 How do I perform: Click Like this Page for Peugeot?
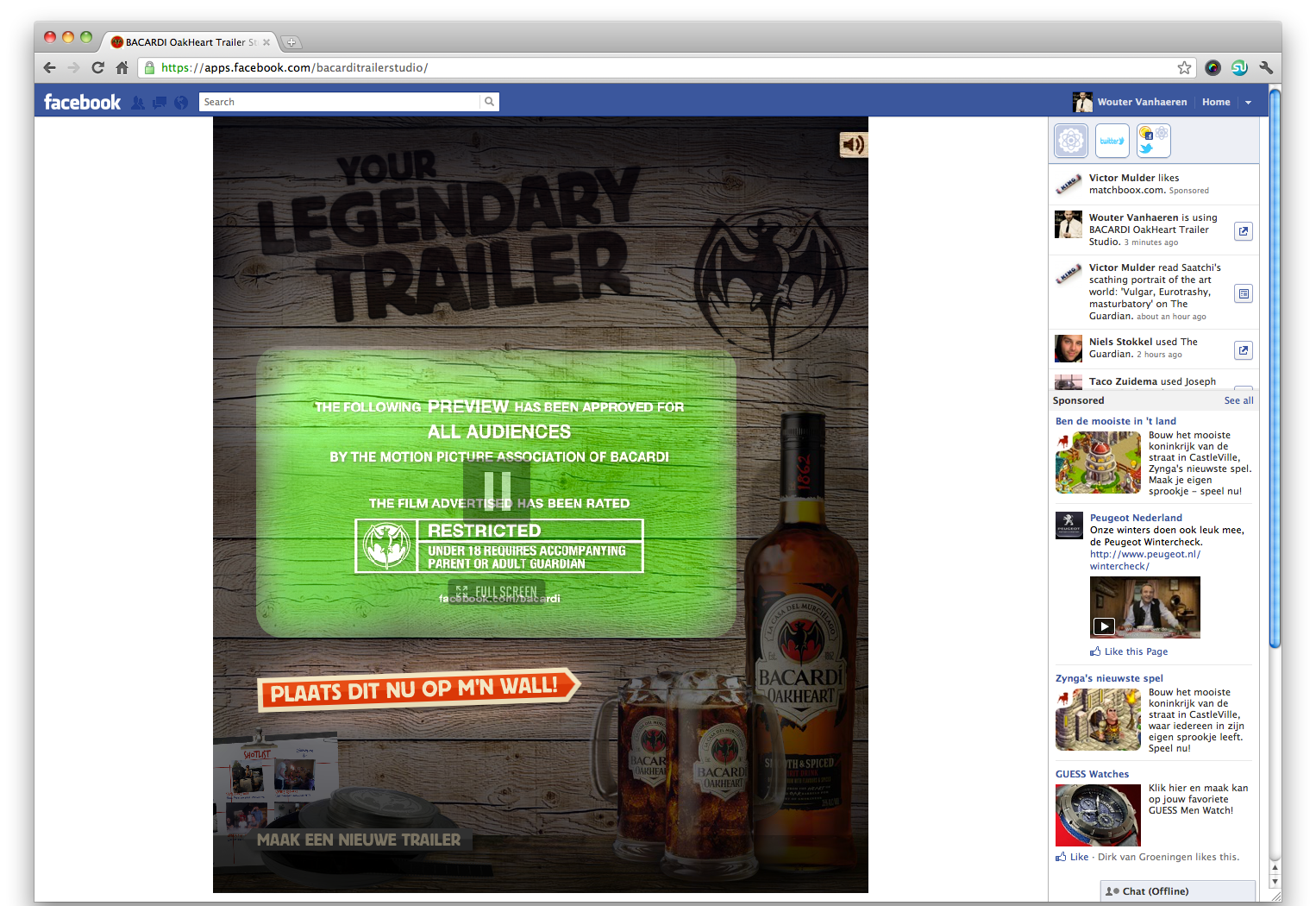pos(1129,651)
